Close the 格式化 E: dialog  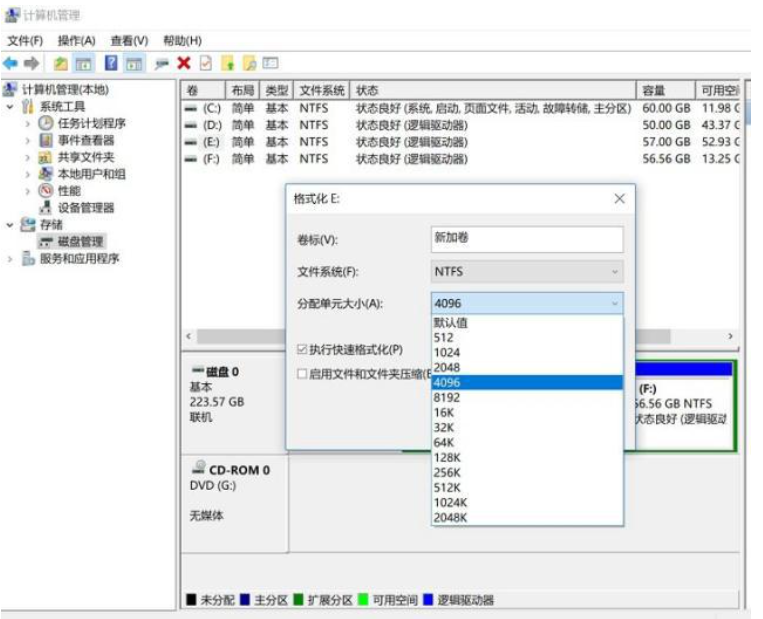619,199
